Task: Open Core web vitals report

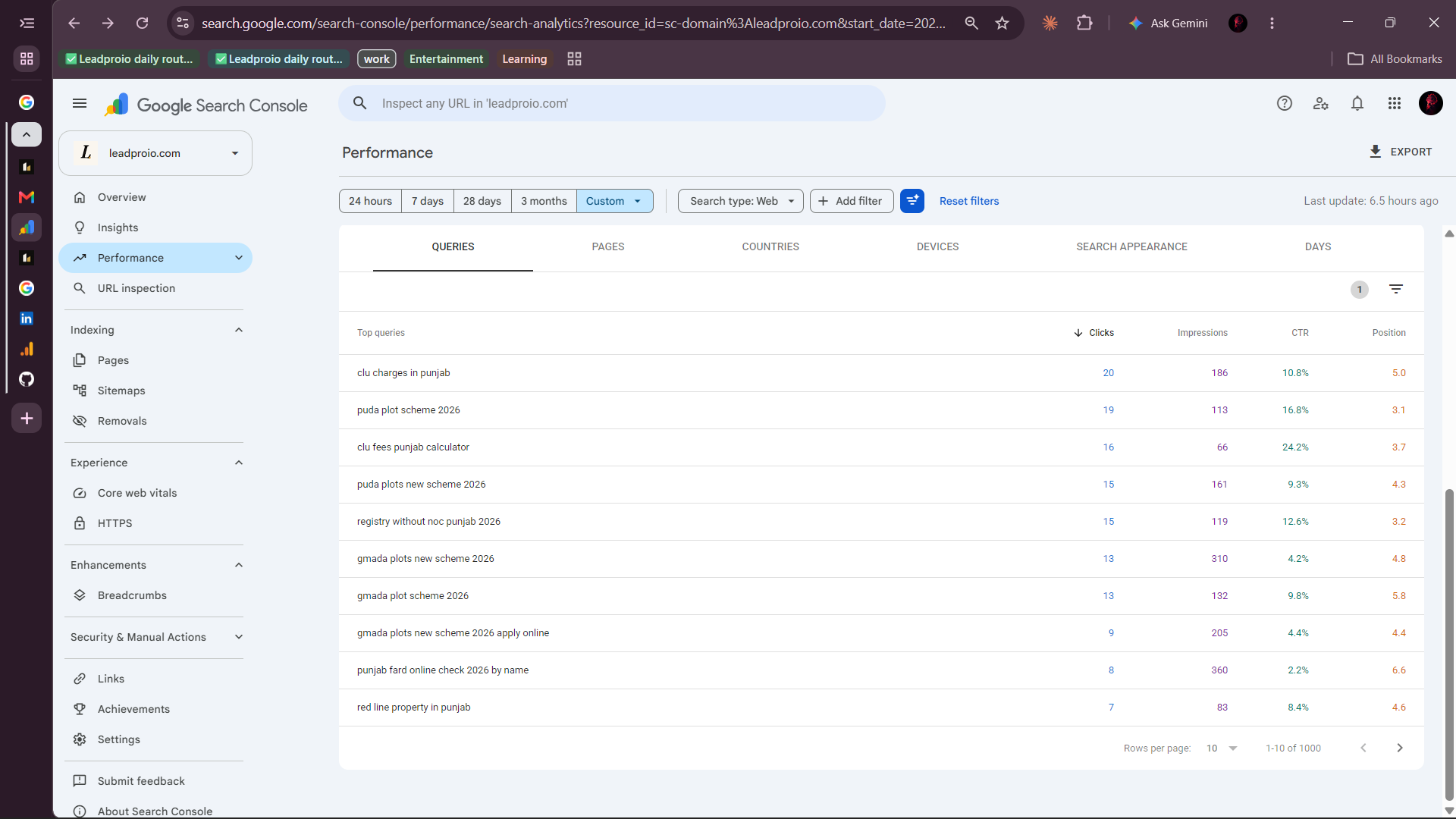Action: pos(137,493)
